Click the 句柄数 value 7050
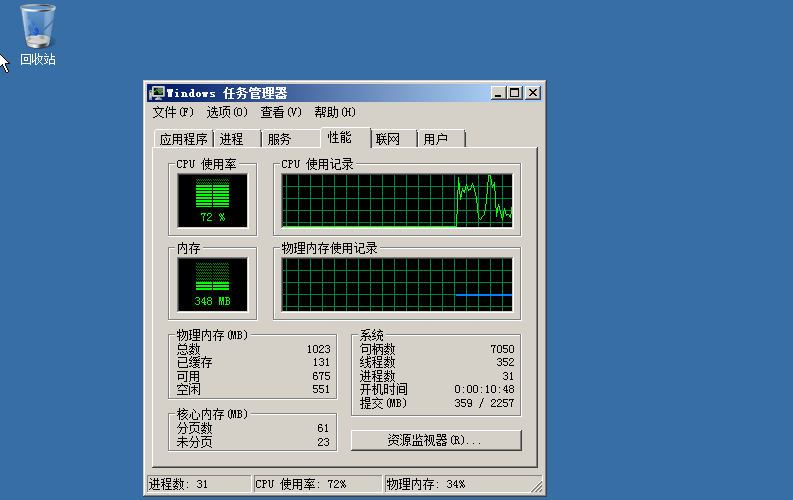 502,349
